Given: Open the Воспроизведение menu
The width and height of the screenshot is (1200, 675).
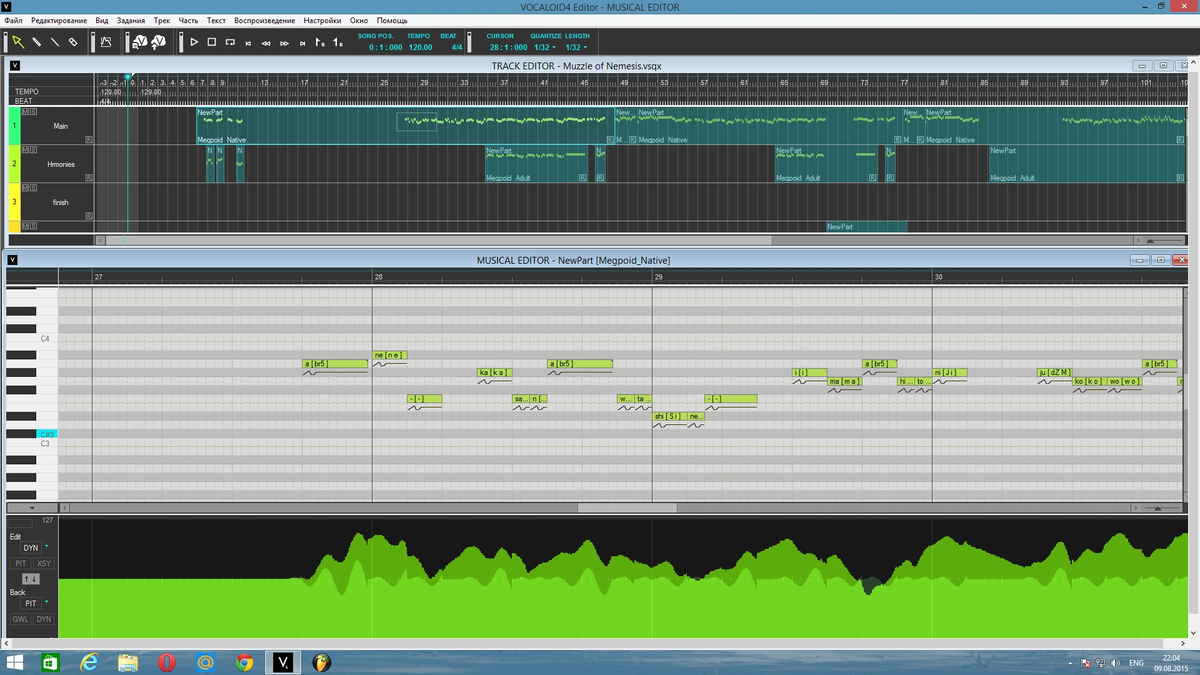Looking at the screenshot, I should [265, 20].
